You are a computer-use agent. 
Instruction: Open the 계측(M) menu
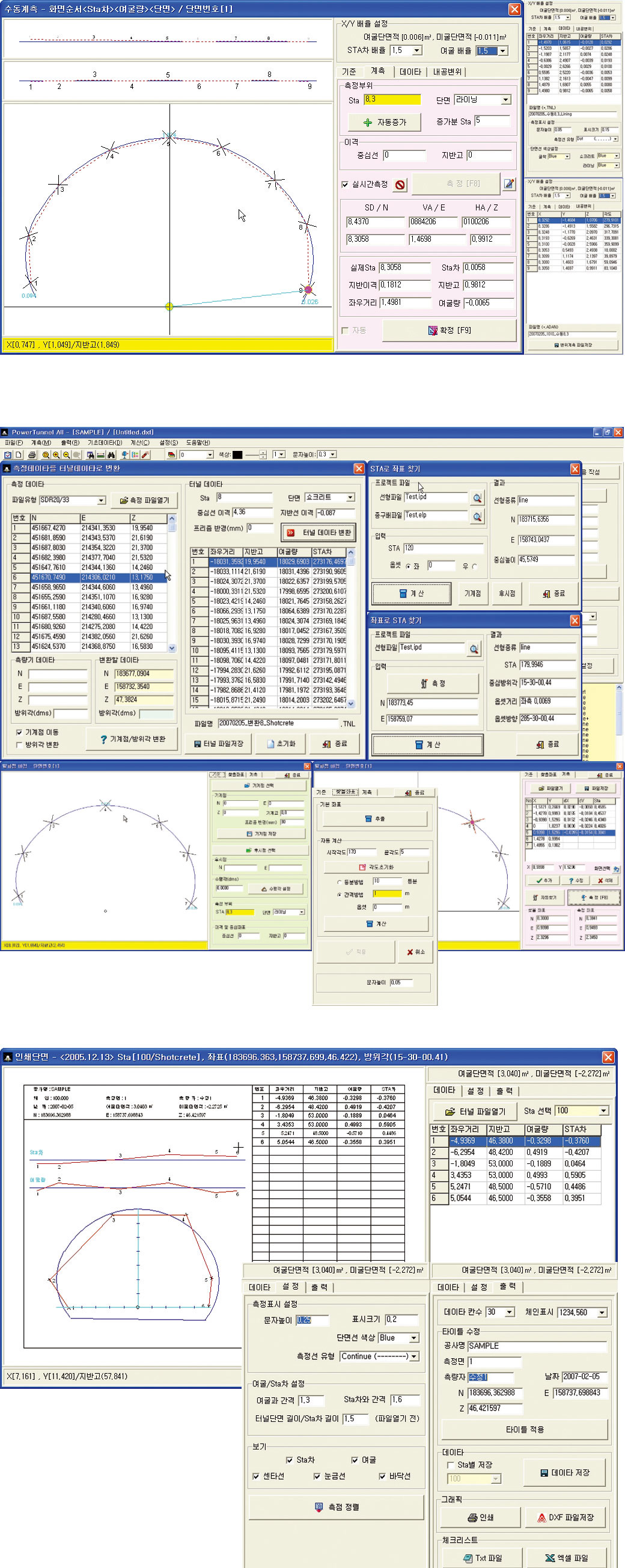41,443
